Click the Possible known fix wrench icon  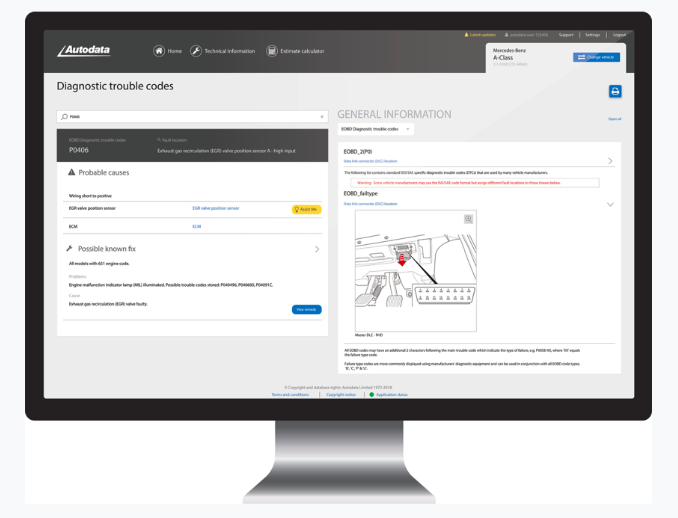click(x=69, y=248)
